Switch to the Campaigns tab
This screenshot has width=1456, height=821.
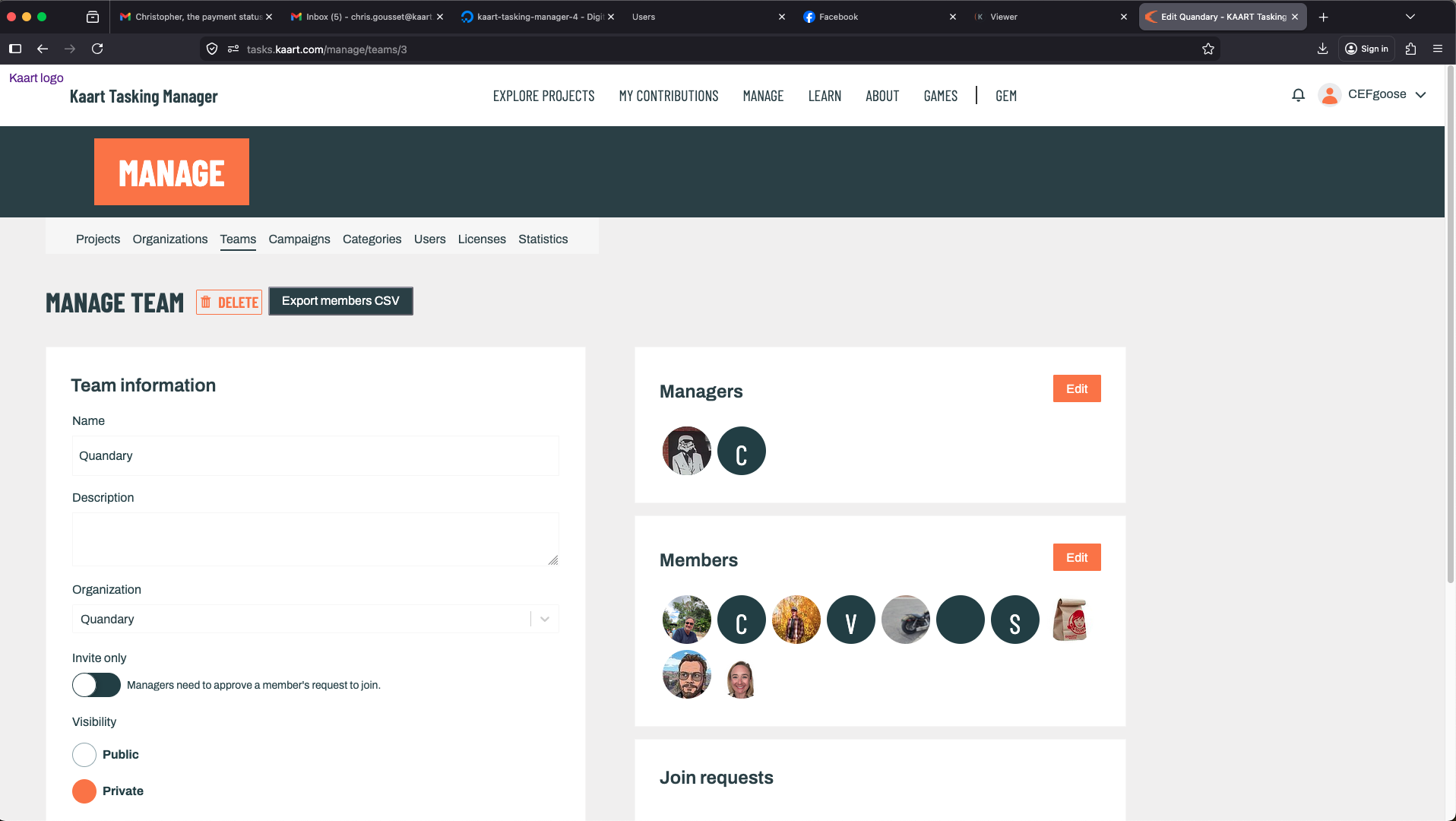point(299,239)
